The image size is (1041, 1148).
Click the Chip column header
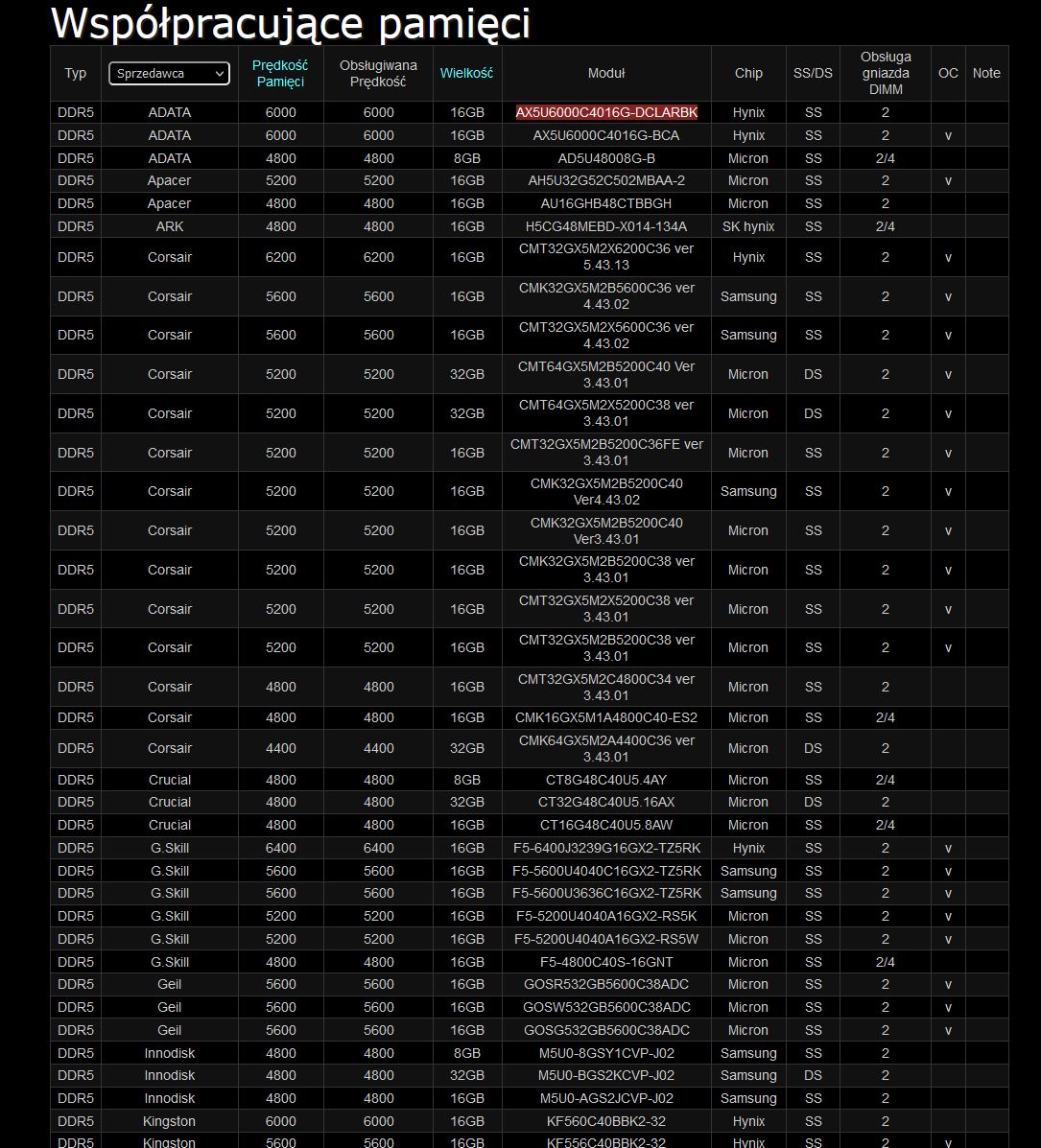point(748,73)
